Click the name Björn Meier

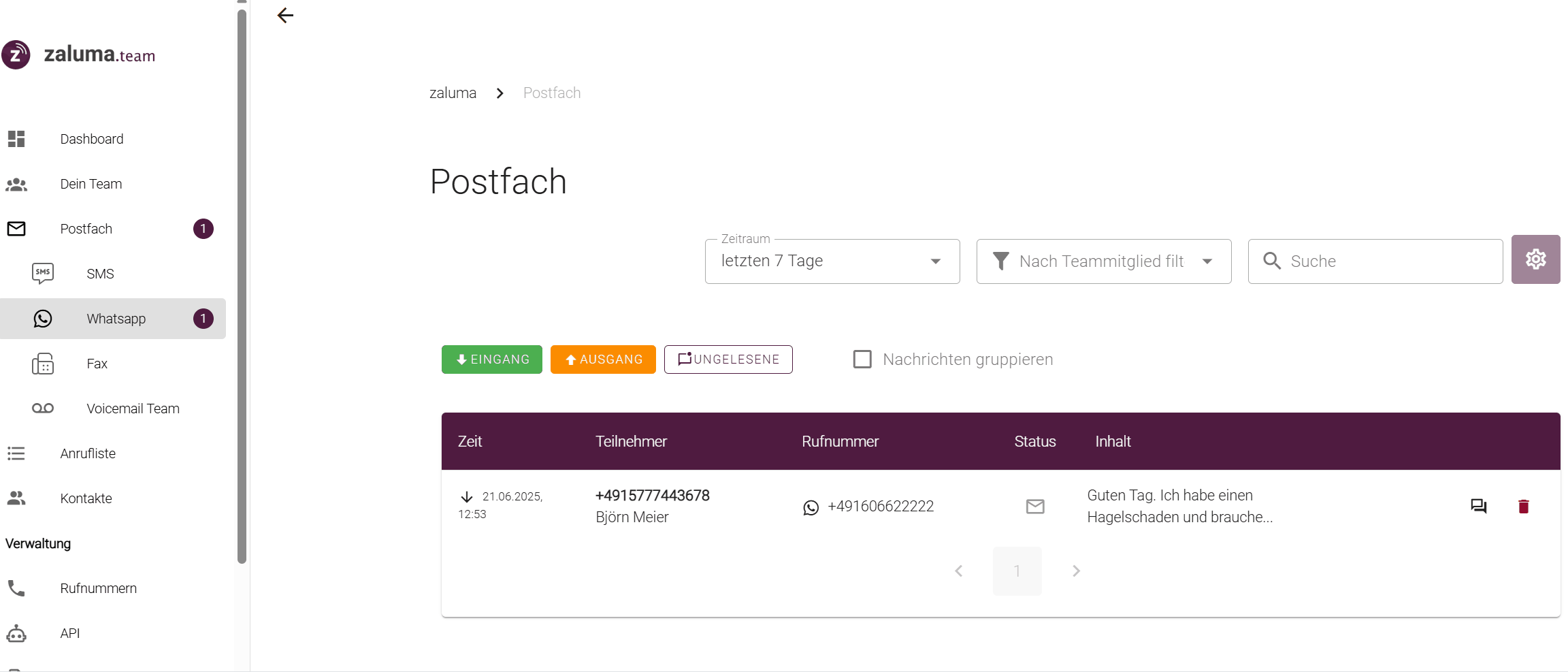coord(632,517)
